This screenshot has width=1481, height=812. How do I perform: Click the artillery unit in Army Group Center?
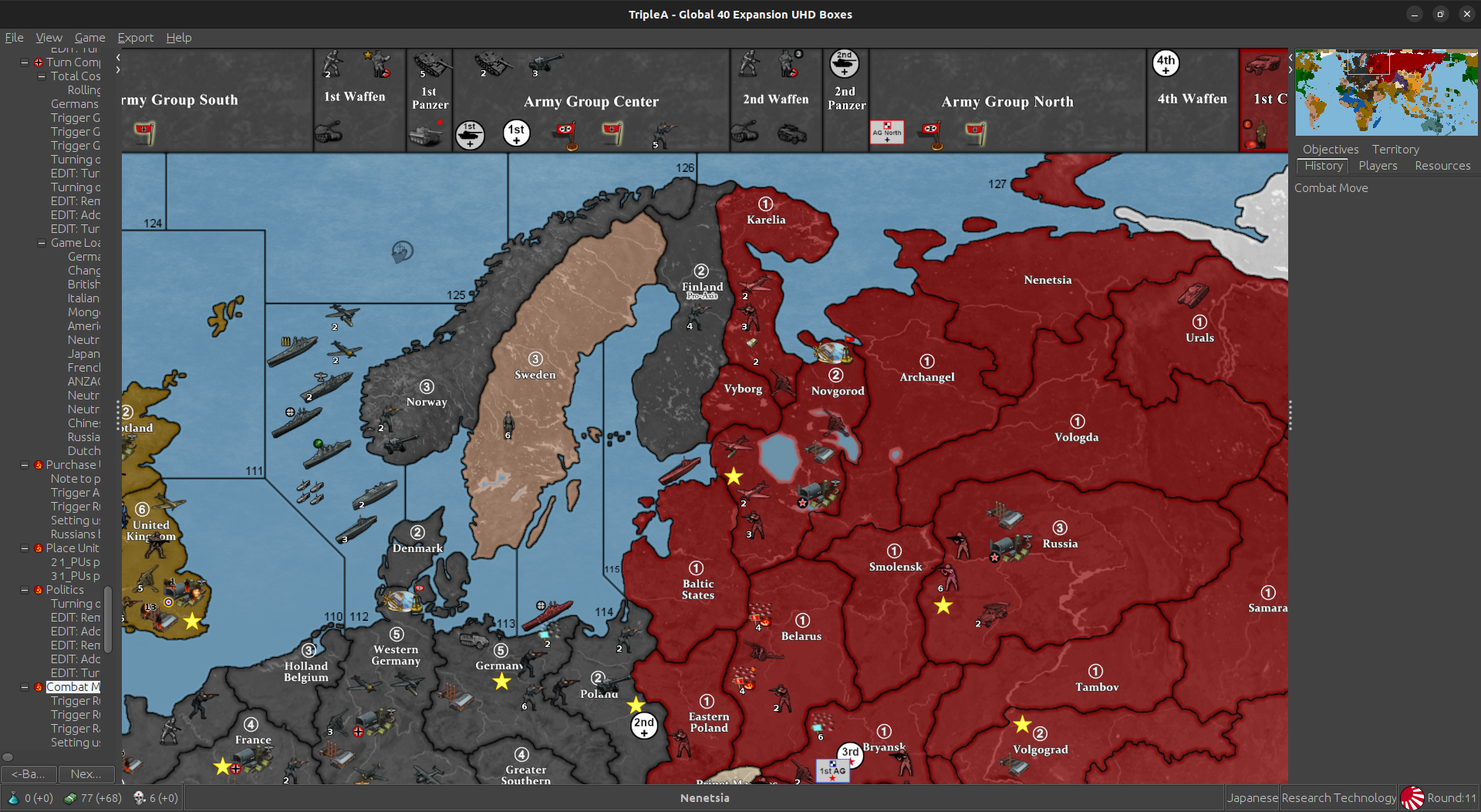[545, 63]
